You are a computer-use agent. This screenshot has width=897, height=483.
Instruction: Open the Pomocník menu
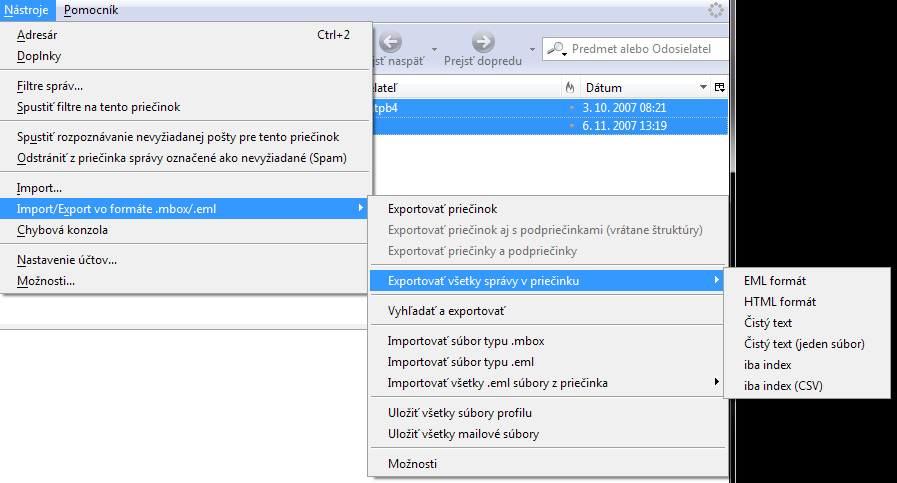pos(91,10)
